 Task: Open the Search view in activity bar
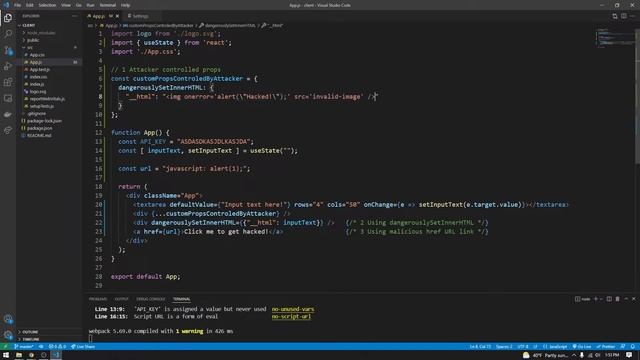click(8, 34)
